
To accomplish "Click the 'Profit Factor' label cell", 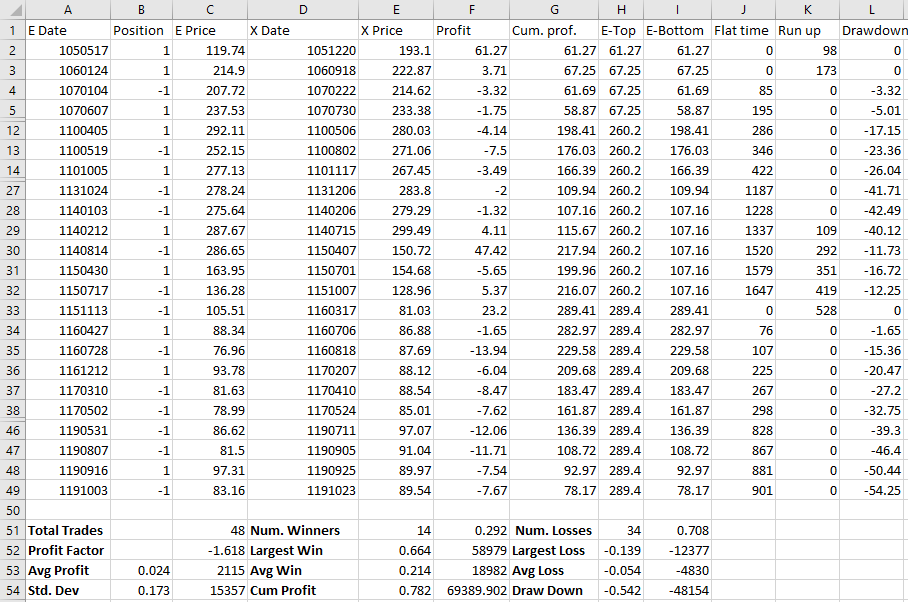I will pos(67,551).
